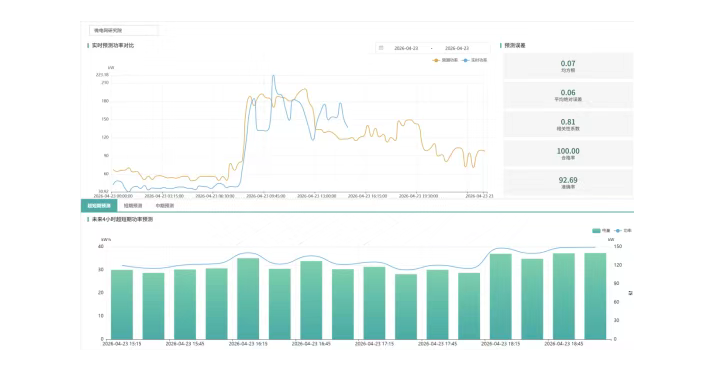
Task: Click the tallest bar at 2026-04-23 16:15
Action: (x=248, y=298)
